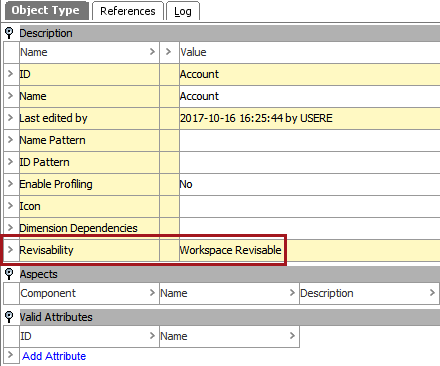Viewport: 440px width, 366px height.
Task: Open the Description Name column header arrow
Action: pos(152,52)
